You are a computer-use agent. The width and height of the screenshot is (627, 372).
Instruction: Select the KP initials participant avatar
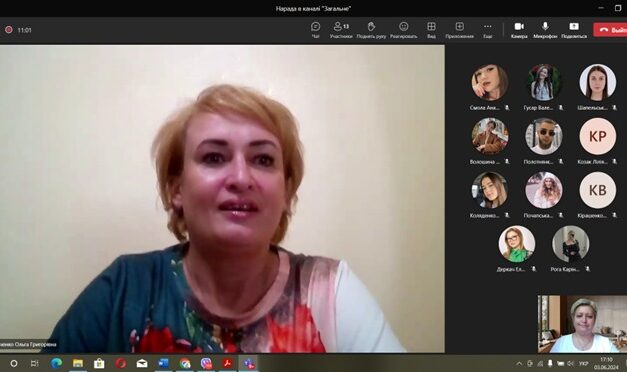597,136
